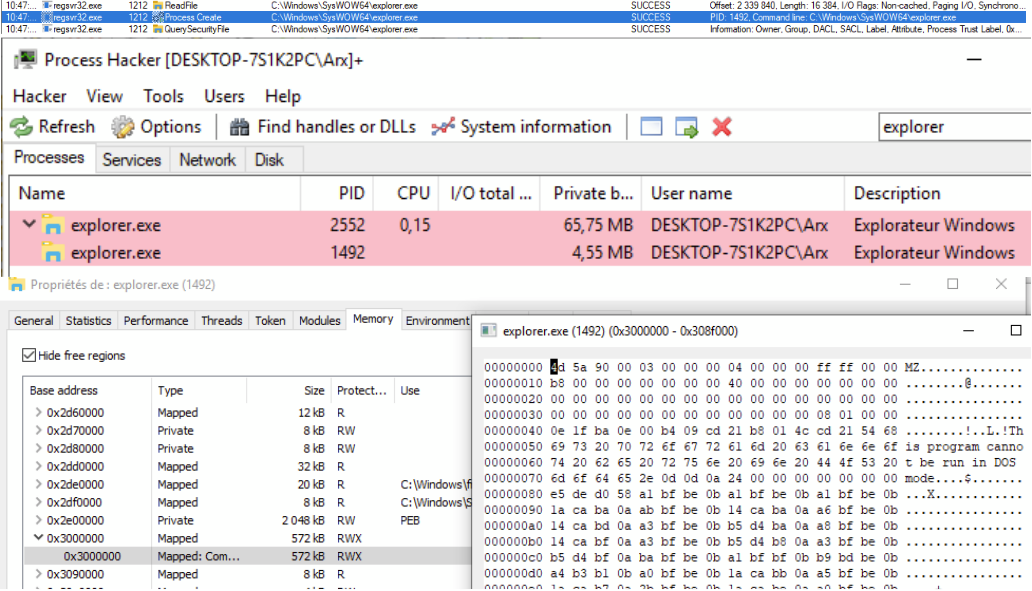Expand memory region 0x2dd0000

pyautogui.click(x=38, y=467)
